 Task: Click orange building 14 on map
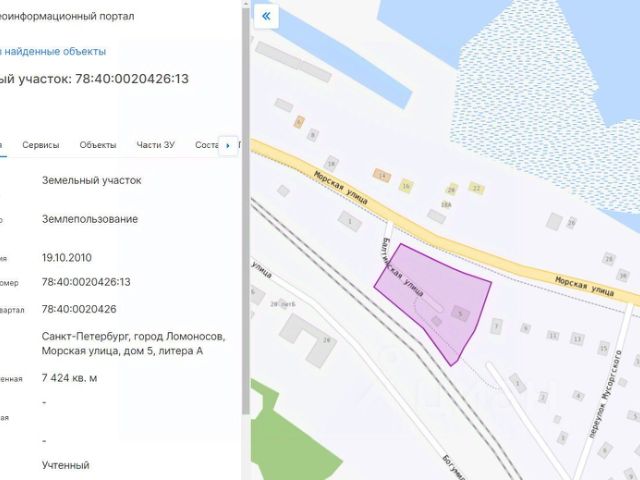coord(382,176)
